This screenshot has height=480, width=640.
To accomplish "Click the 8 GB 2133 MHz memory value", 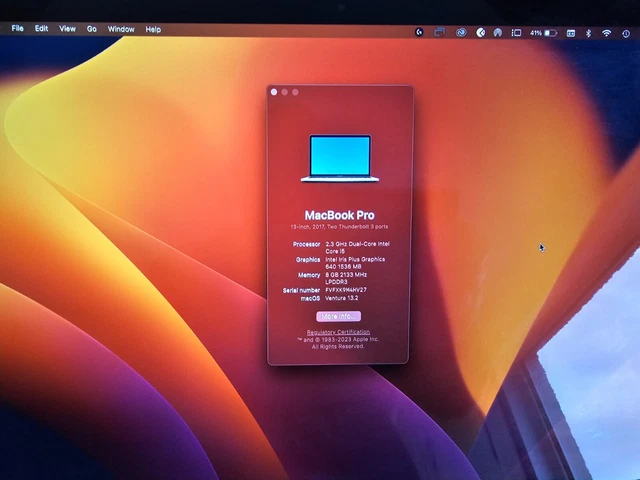I will [x=346, y=278].
